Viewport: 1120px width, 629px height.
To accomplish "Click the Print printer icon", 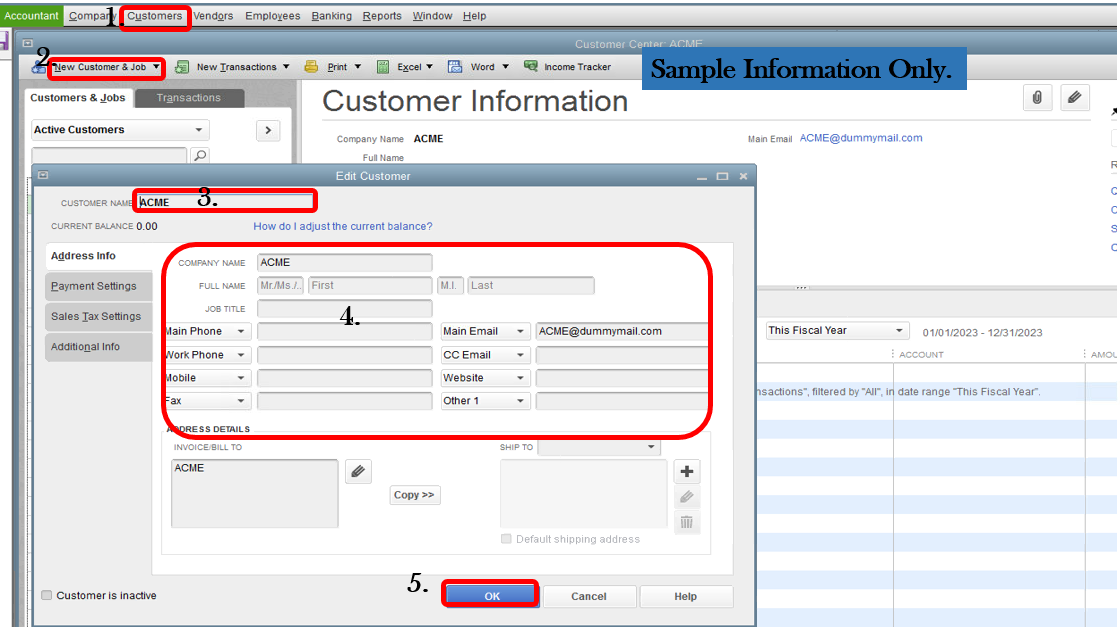I will [311, 67].
